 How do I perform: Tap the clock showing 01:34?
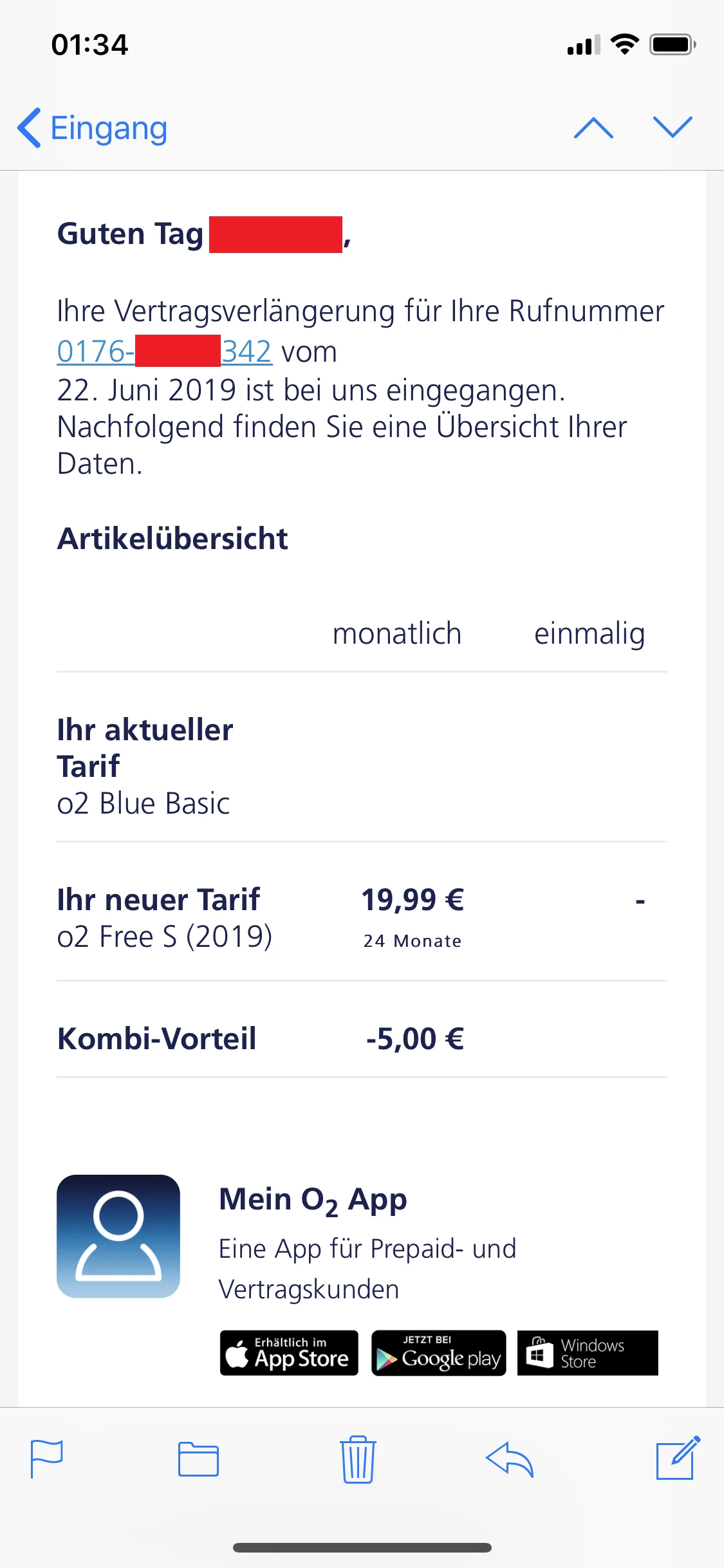[90, 45]
